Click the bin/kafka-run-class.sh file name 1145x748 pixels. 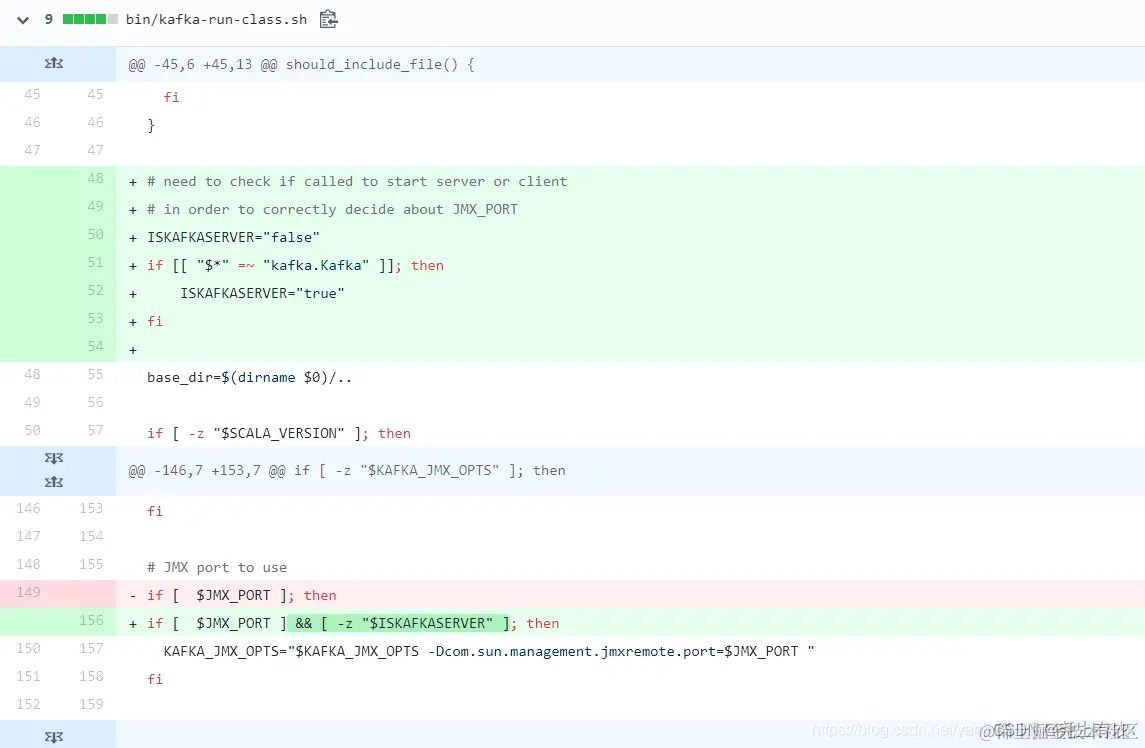click(x=216, y=20)
